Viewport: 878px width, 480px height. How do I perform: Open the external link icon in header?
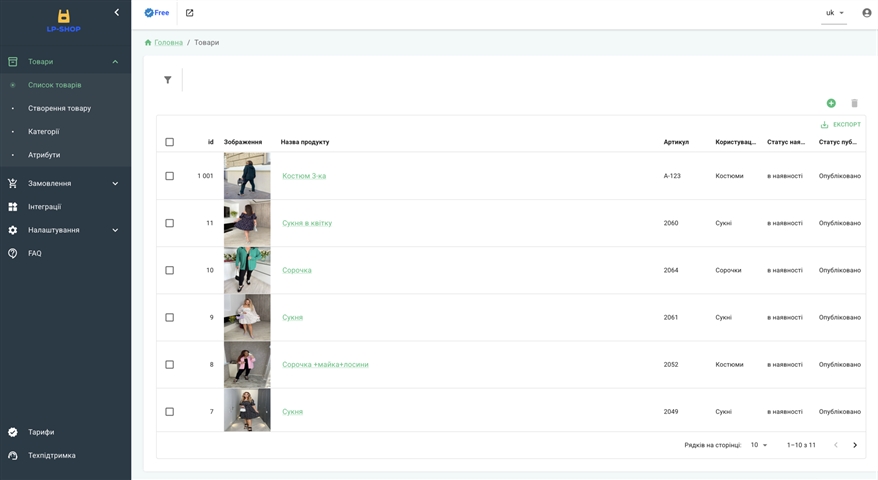pos(189,13)
